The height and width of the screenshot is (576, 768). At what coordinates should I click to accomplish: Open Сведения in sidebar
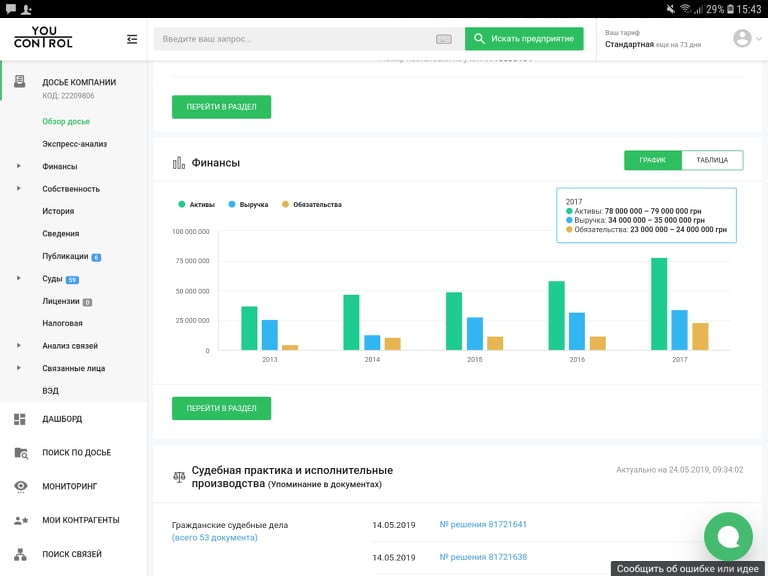[x=61, y=234]
